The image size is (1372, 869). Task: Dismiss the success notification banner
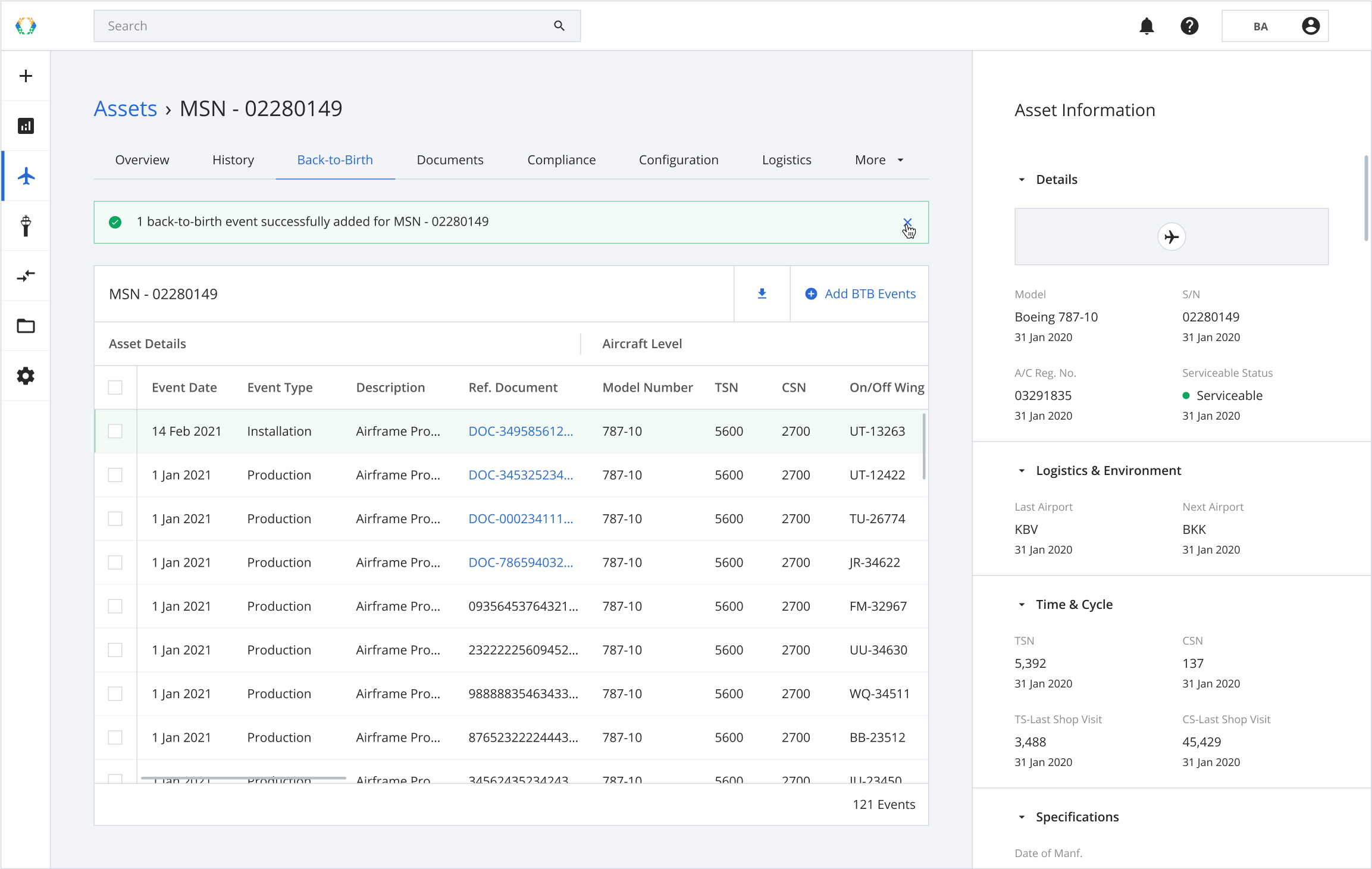pos(907,223)
